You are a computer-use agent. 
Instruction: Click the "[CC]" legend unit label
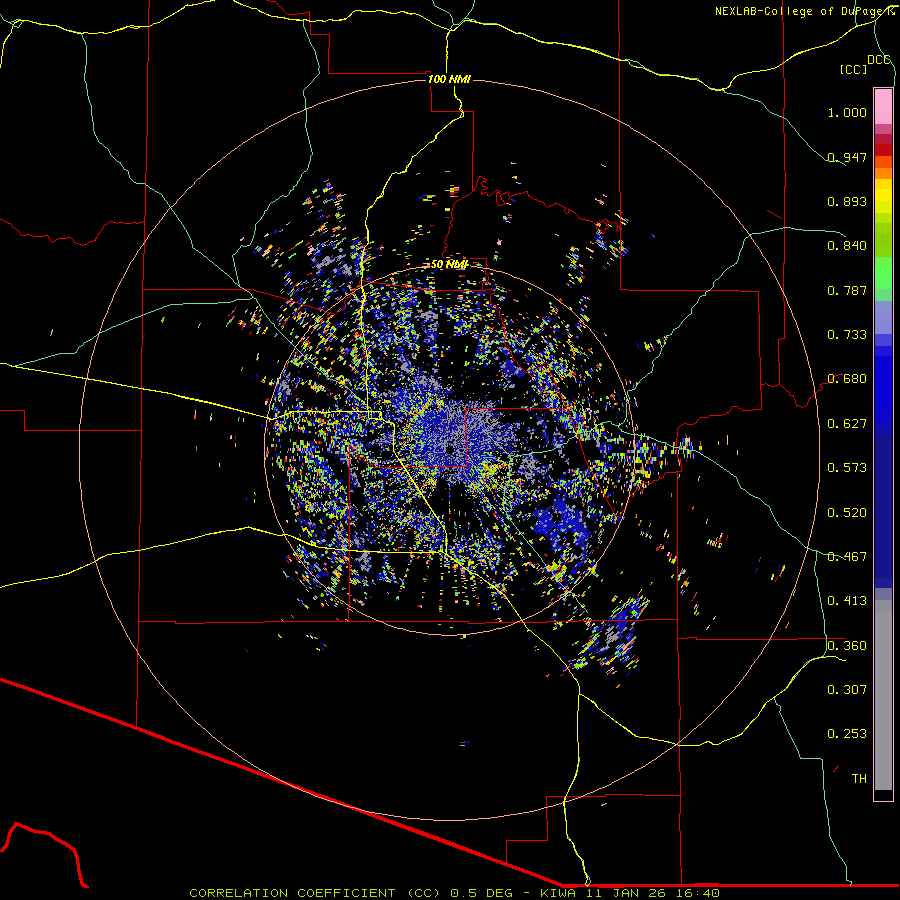pos(854,69)
